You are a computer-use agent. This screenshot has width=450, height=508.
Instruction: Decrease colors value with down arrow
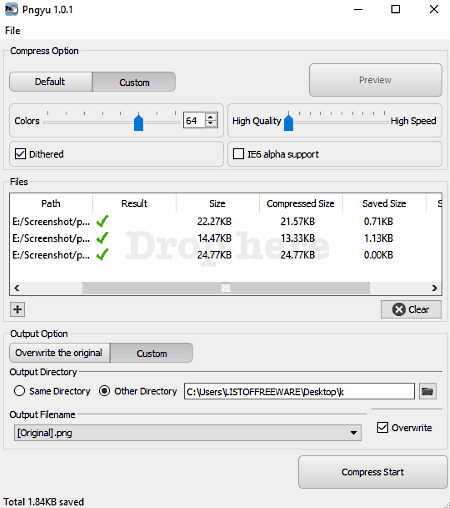[210, 124]
